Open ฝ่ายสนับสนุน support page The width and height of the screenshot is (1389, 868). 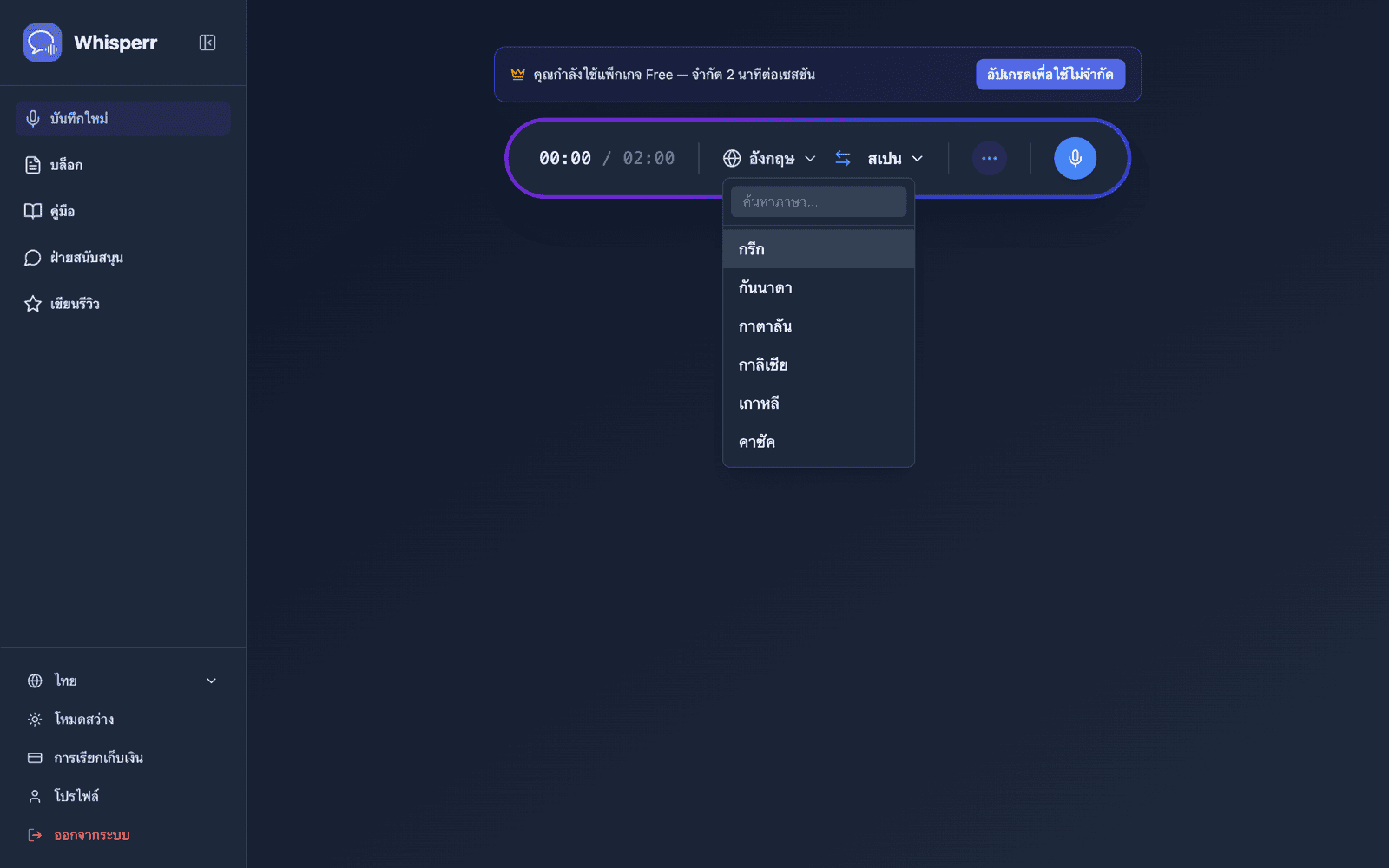(x=122, y=258)
